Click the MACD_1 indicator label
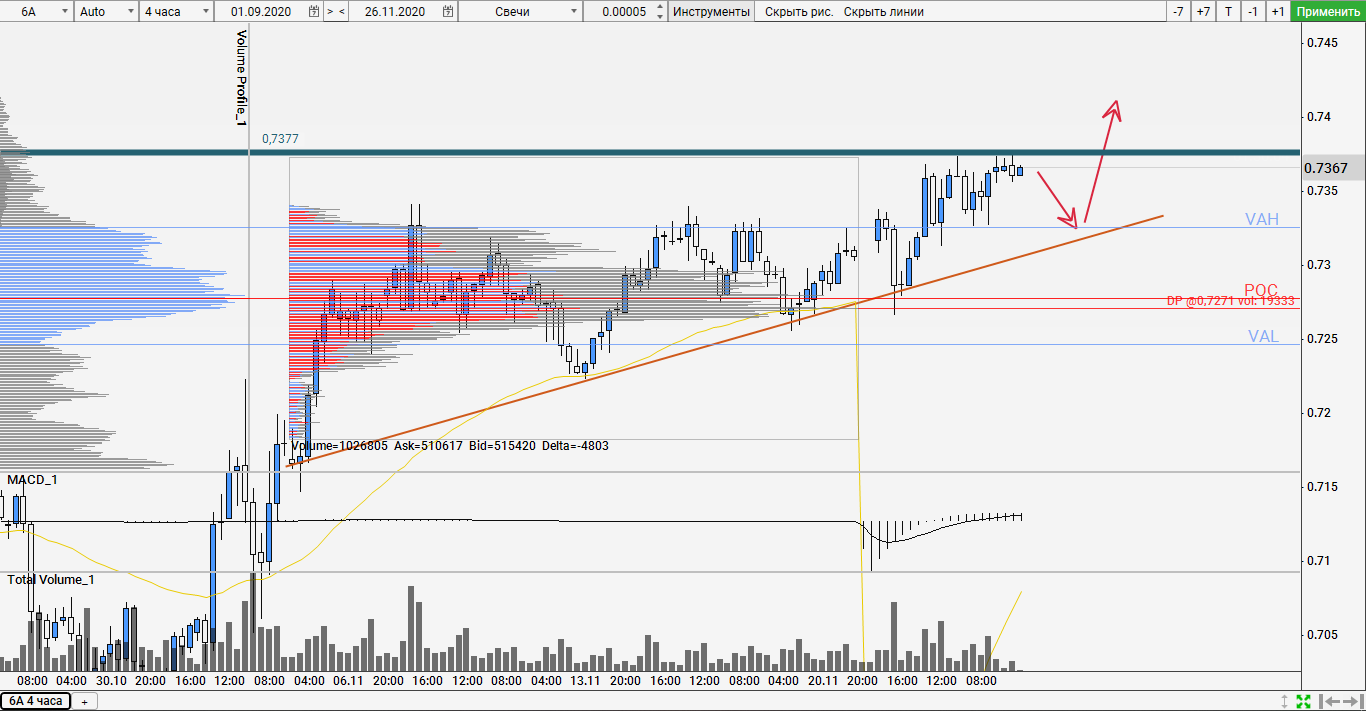The width and height of the screenshot is (1366, 711). click(x=32, y=480)
